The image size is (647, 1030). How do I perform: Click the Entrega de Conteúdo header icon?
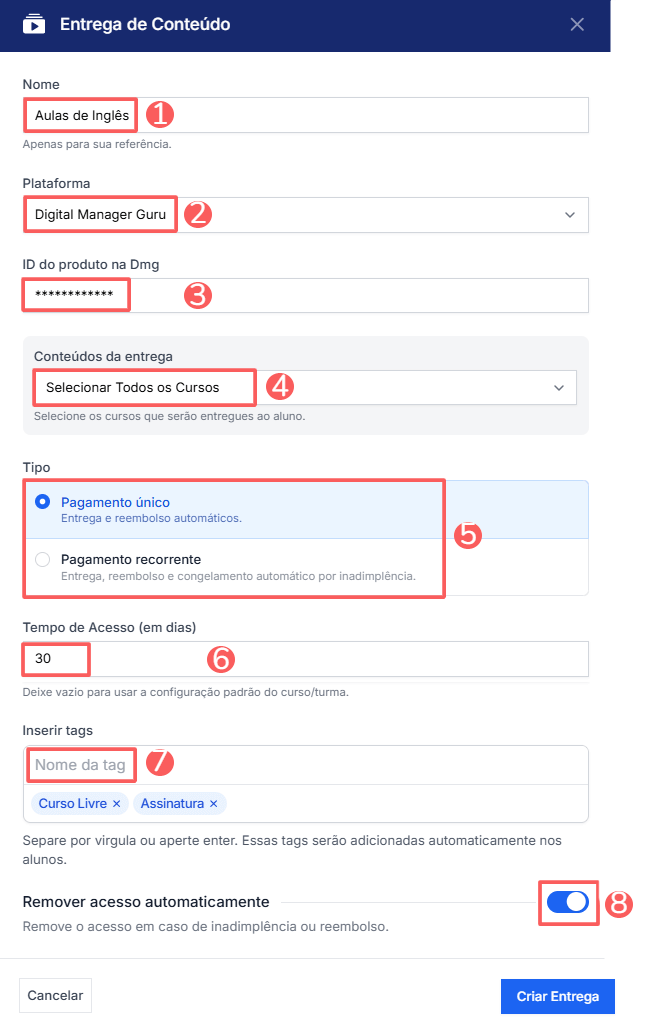click(34, 24)
